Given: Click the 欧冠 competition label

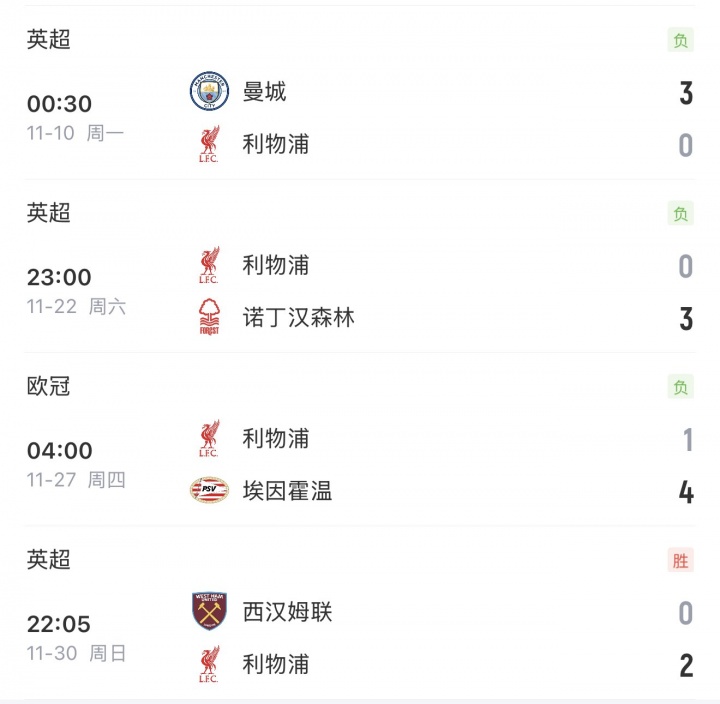Looking at the screenshot, I should coord(49,386).
